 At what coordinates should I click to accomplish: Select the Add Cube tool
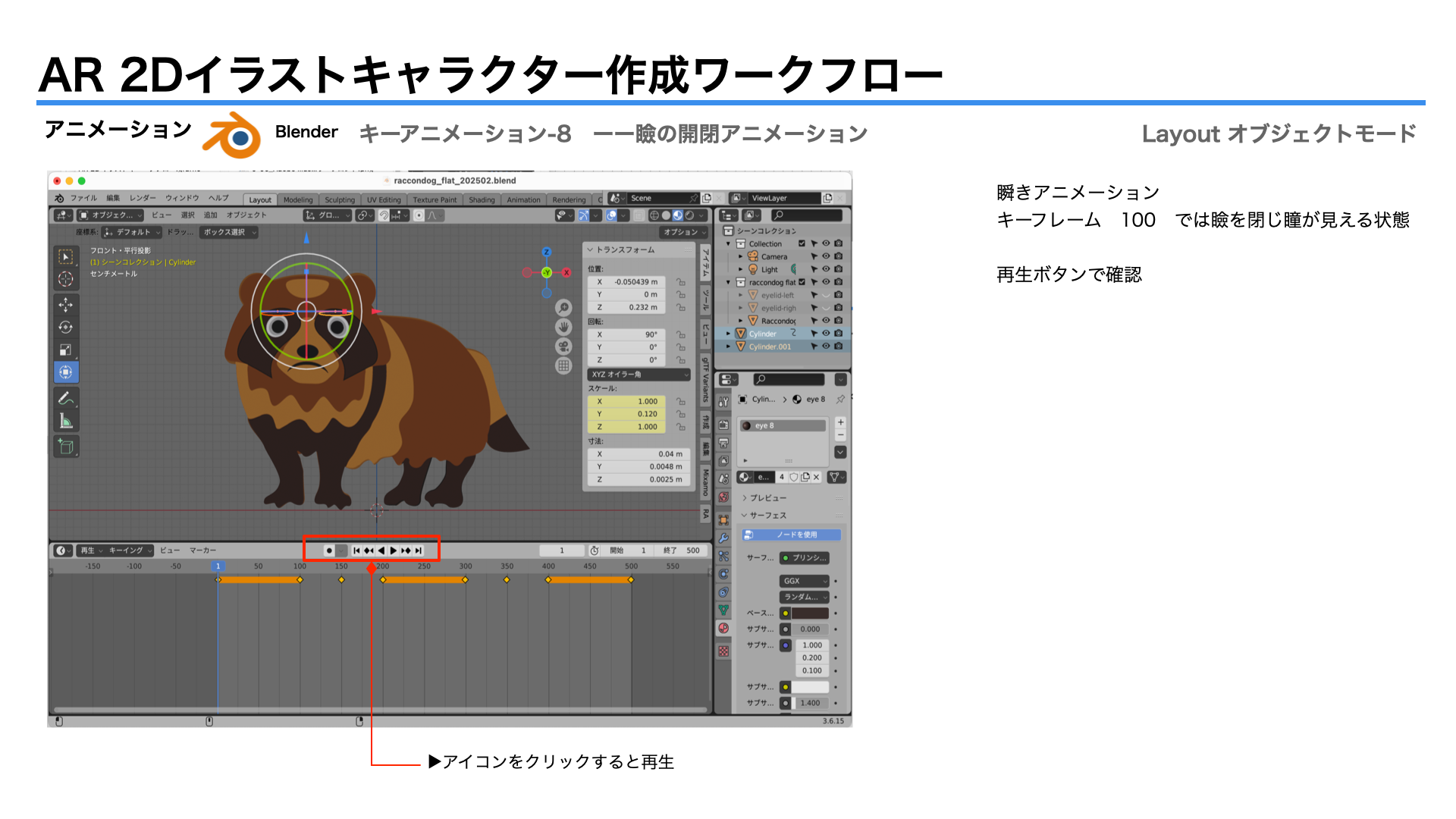(x=66, y=447)
